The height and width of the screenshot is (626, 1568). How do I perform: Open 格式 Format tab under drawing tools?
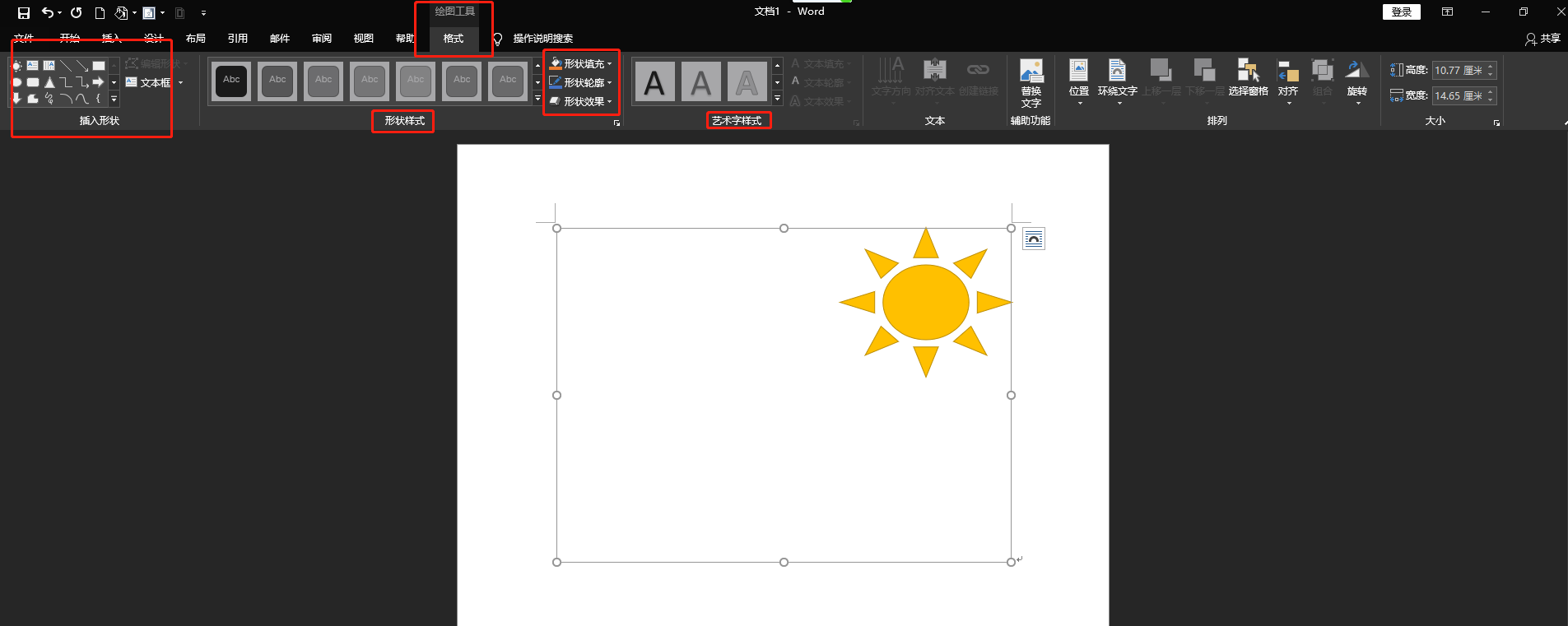tap(454, 39)
